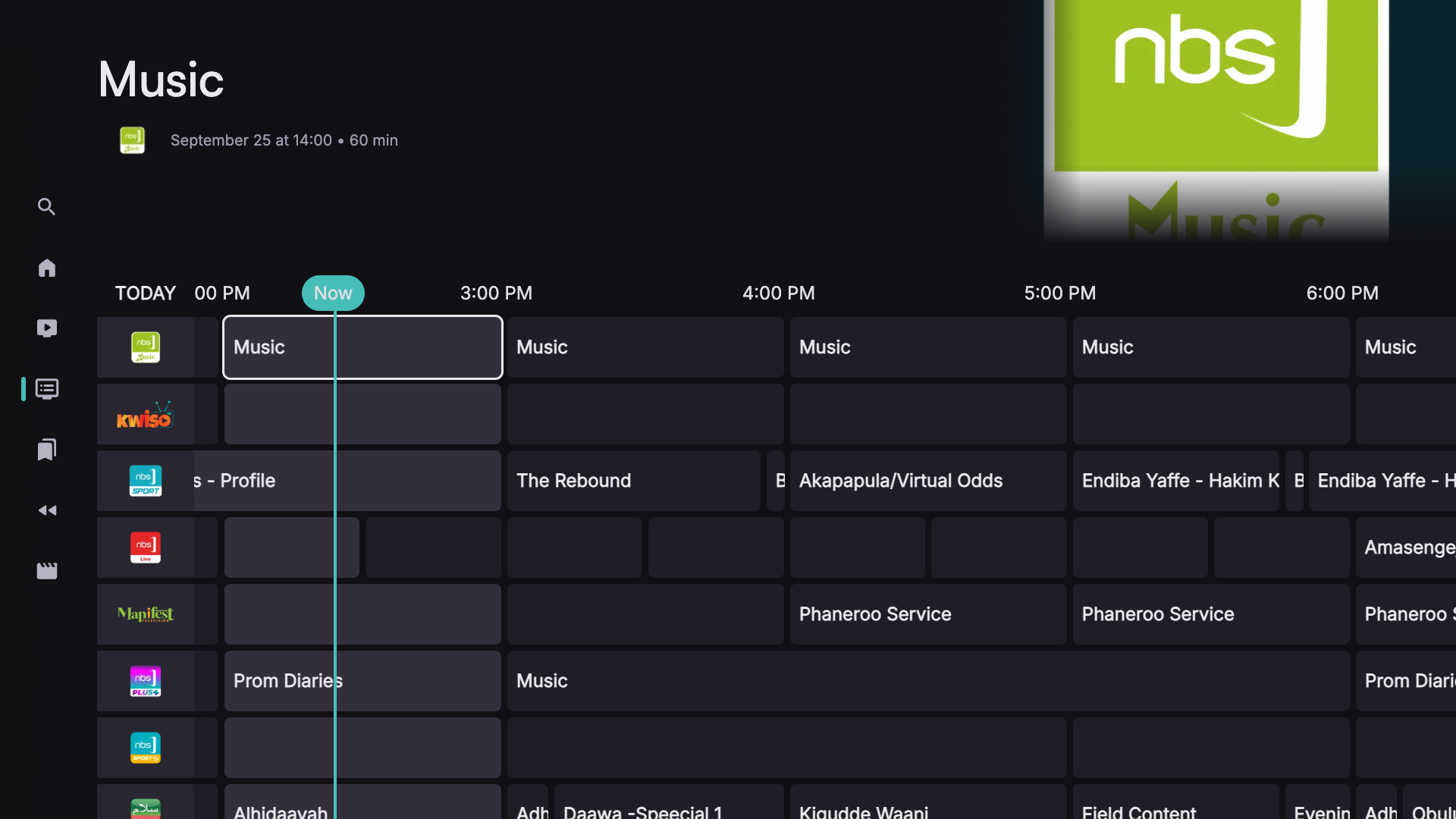Click the 5:00 PM time header
The image size is (1456, 819).
coord(1060,293)
